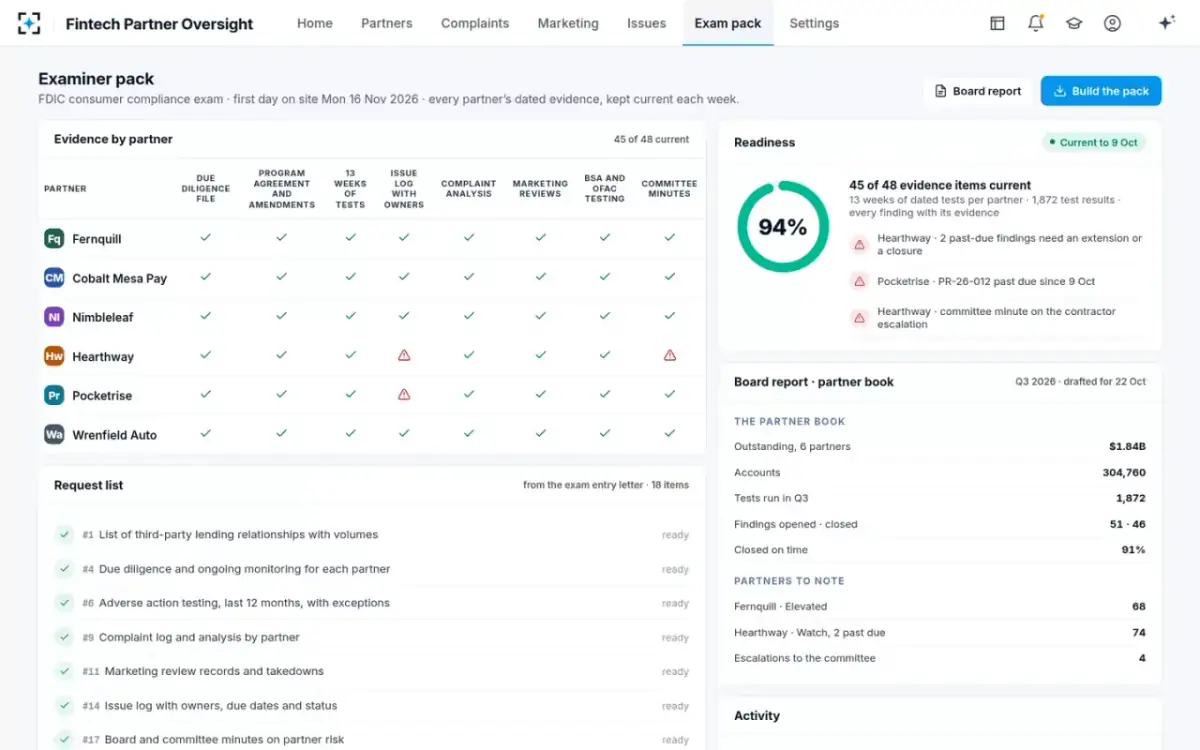Click 'Q3 2026 · drafted for 22 Oct' text
Image resolution: width=1200 pixels, height=750 pixels.
point(1081,382)
